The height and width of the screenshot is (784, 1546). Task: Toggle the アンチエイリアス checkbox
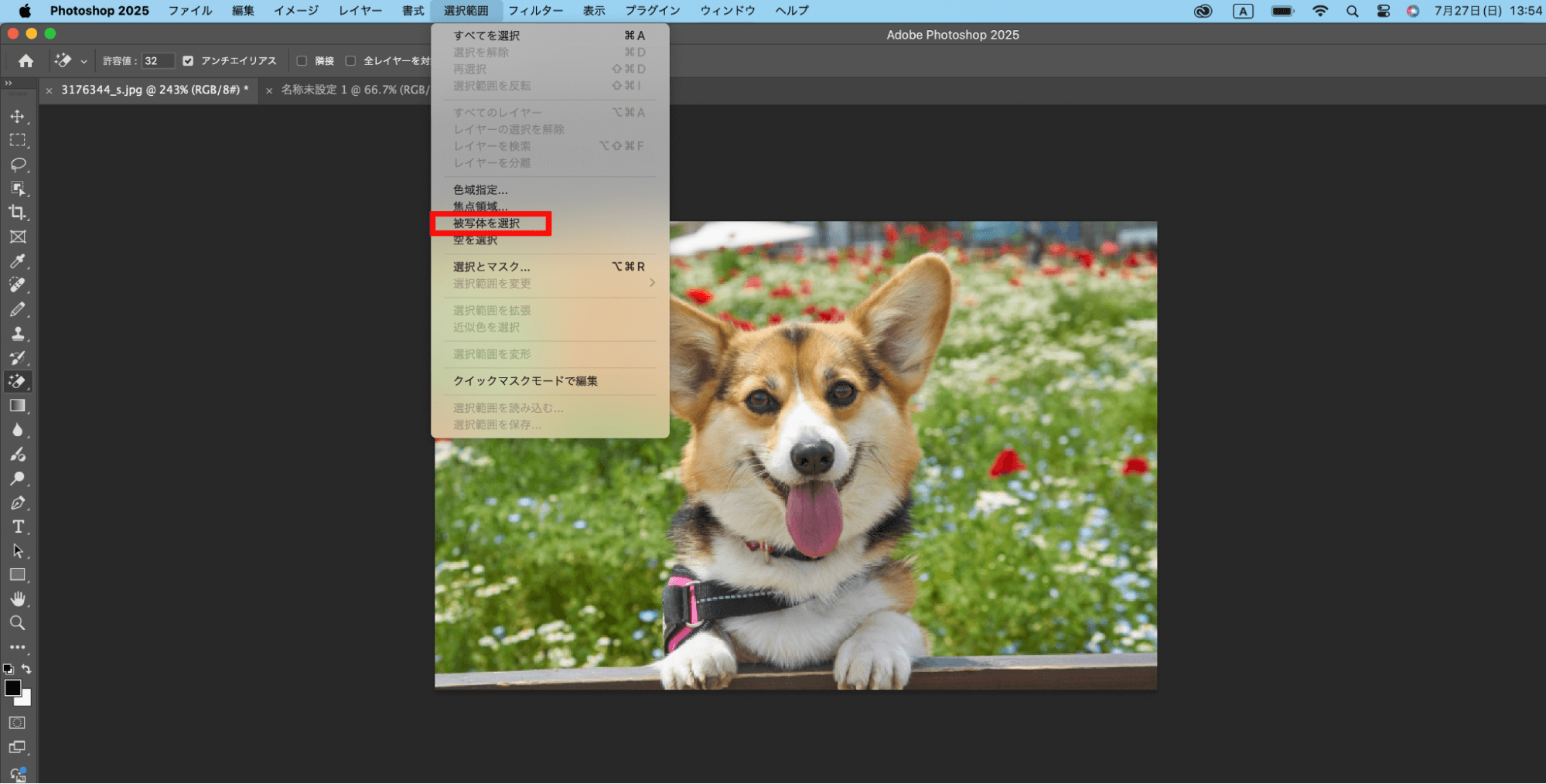(188, 60)
